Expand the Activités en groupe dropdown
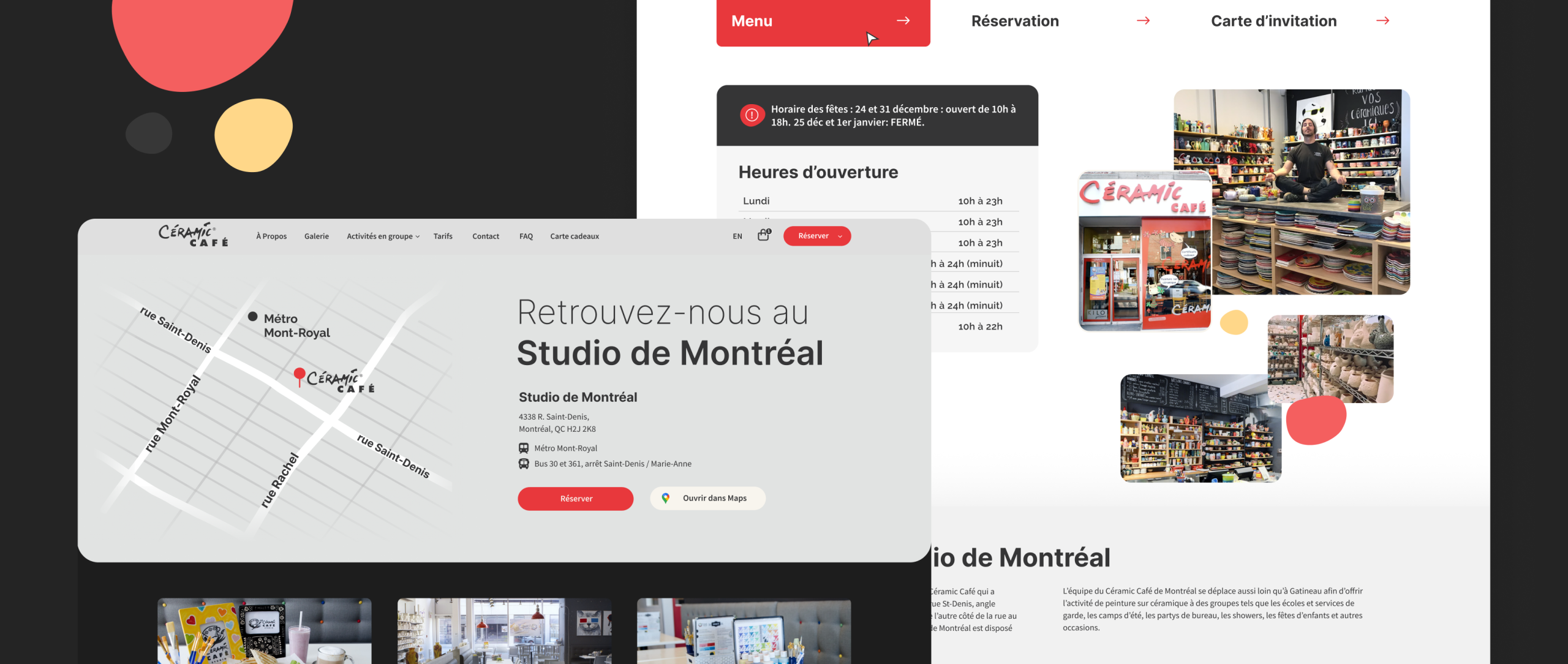 coord(383,236)
